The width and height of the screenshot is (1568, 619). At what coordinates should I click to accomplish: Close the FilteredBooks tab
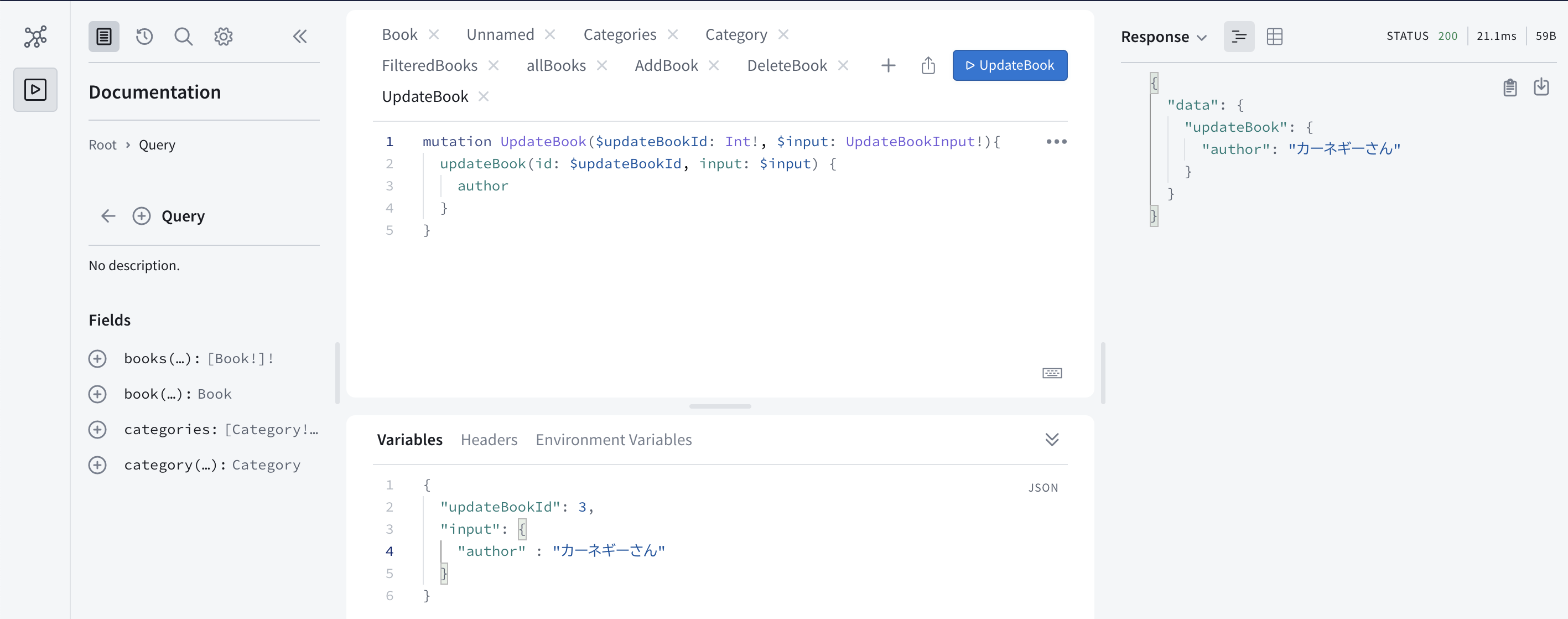pyautogui.click(x=493, y=65)
